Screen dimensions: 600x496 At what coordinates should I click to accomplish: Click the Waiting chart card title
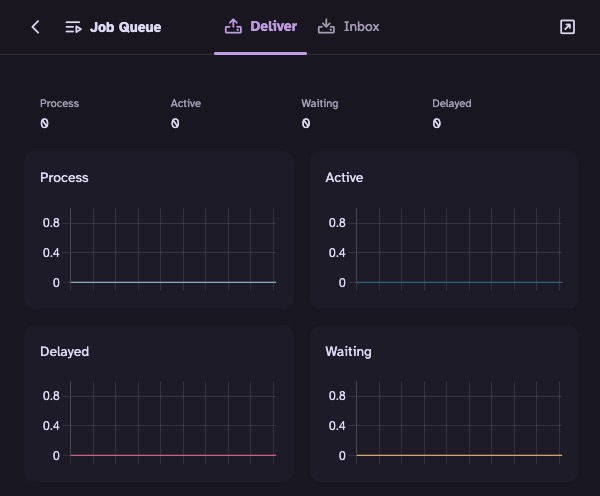[x=348, y=351]
